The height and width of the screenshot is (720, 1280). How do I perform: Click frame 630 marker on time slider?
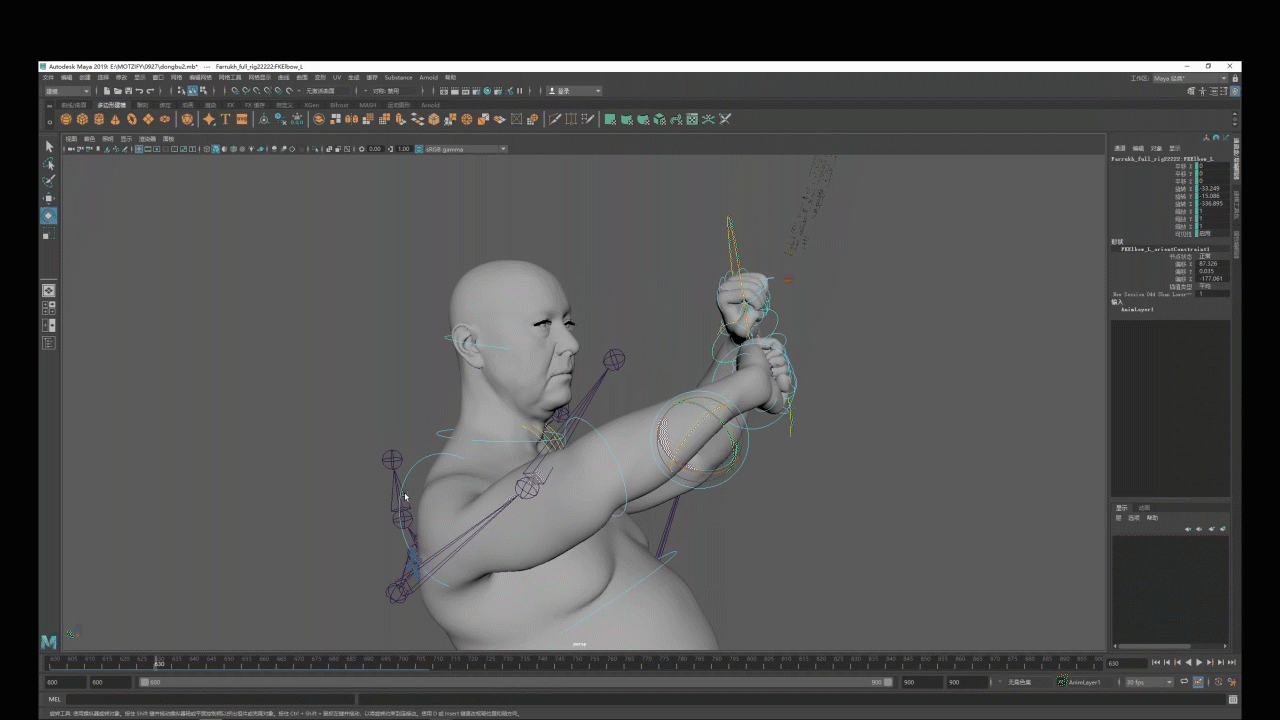click(159, 662)
